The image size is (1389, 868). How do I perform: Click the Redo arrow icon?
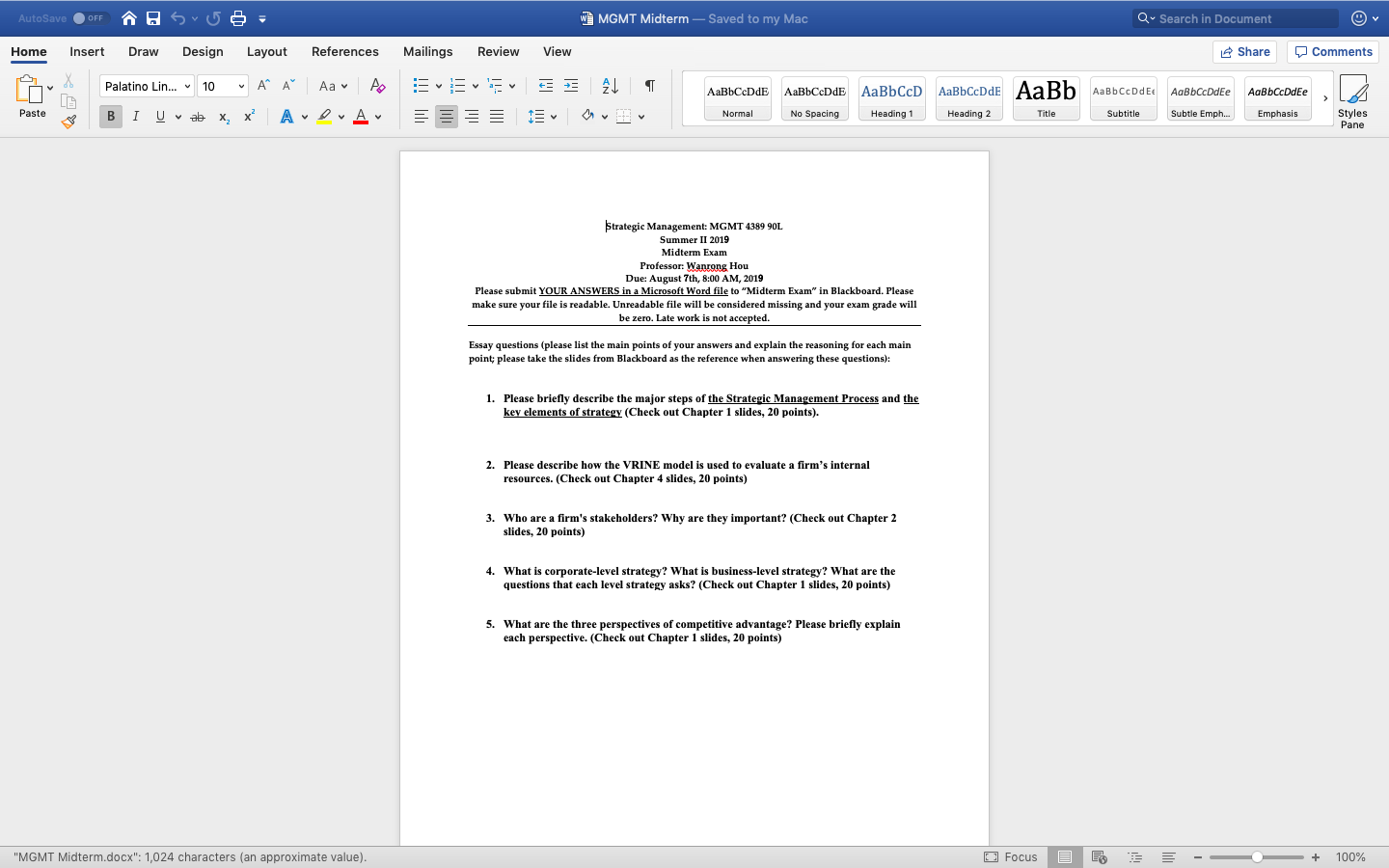pyautogui.click(x=214, y=18)
